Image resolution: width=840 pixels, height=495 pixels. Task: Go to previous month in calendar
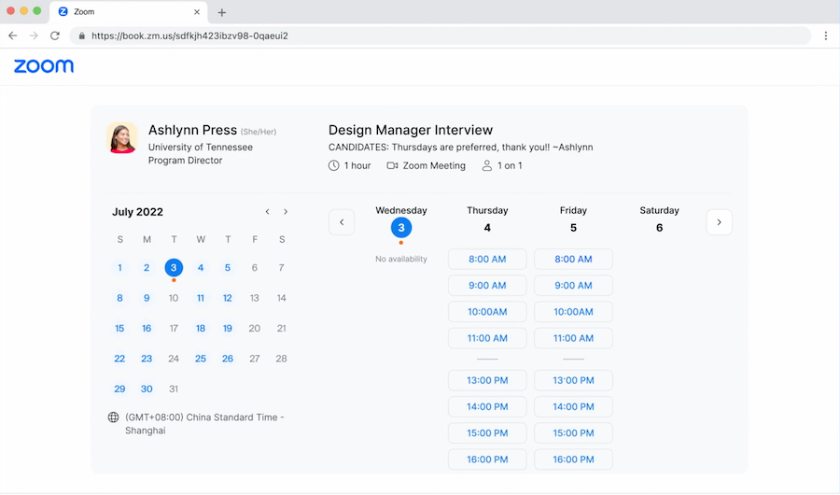point(267,212)
